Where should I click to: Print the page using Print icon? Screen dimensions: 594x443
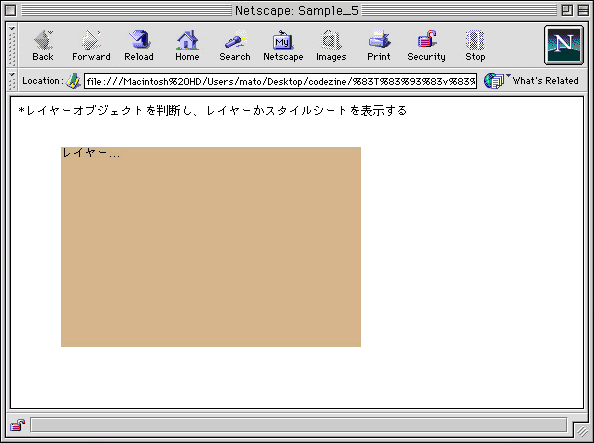point(379,45)
